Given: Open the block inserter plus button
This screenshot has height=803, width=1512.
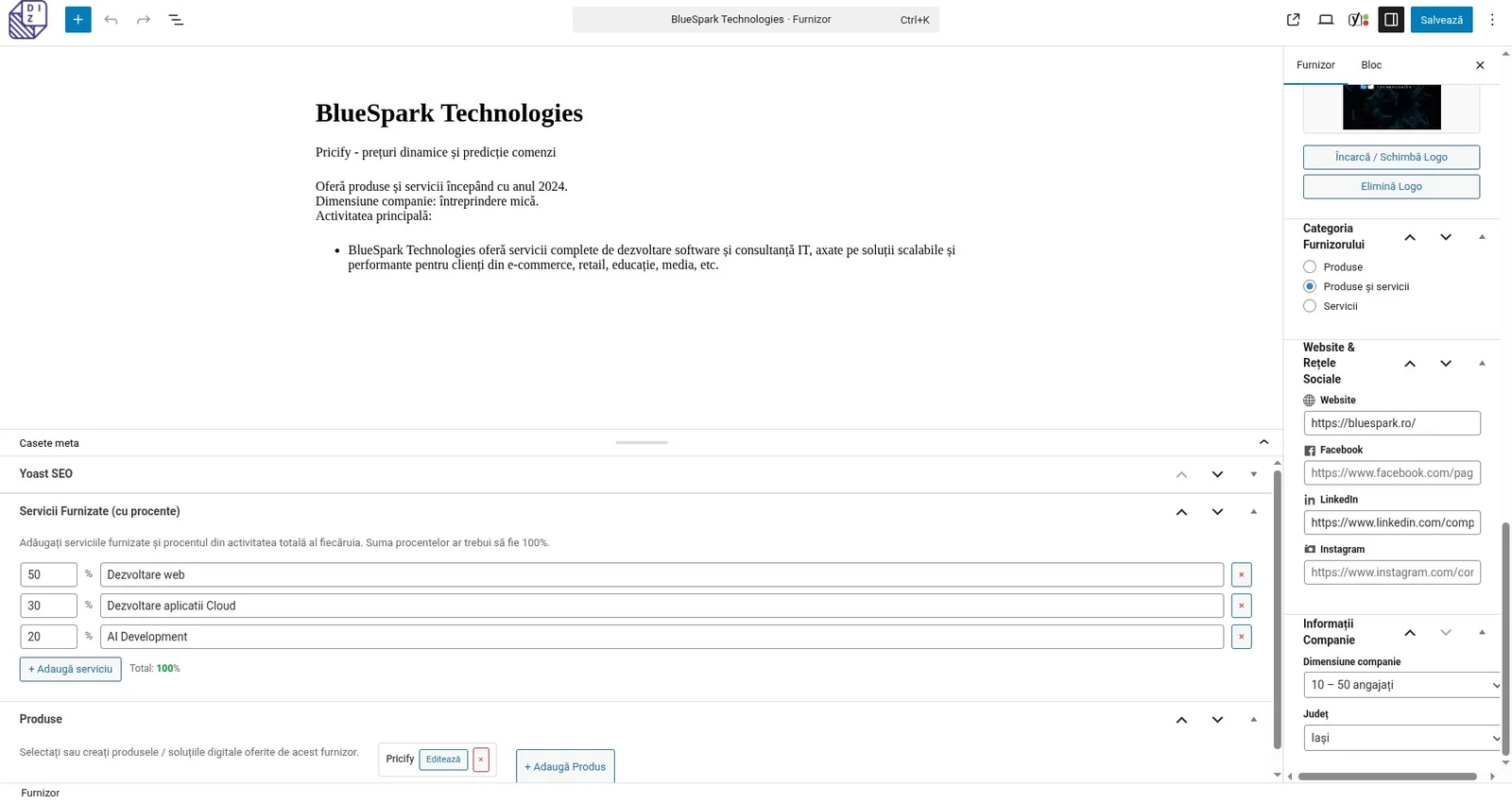Looking at the screenshot, I should tap(78, 20).
